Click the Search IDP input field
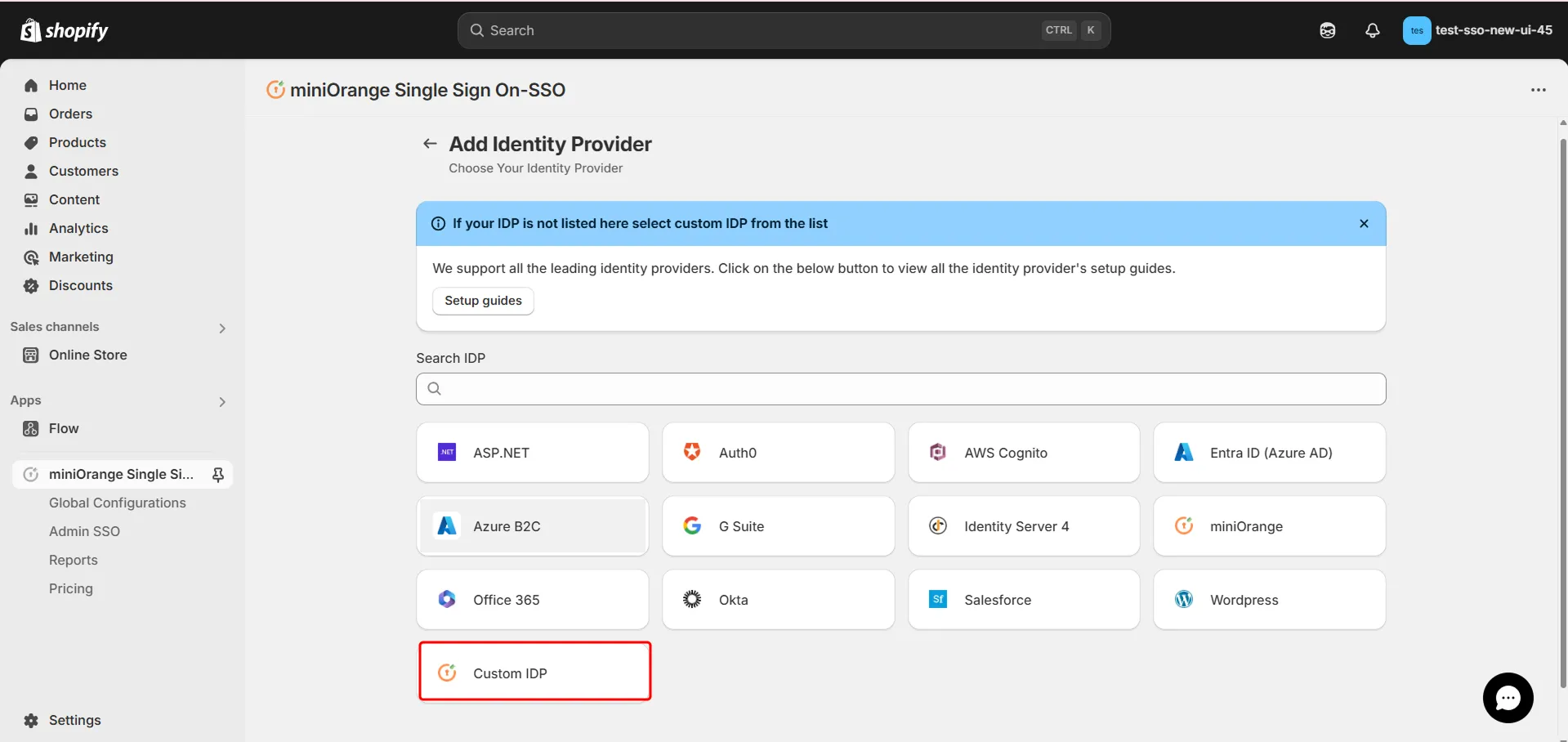The height and width of the screenshot is (742, 1568). point(900,389)
